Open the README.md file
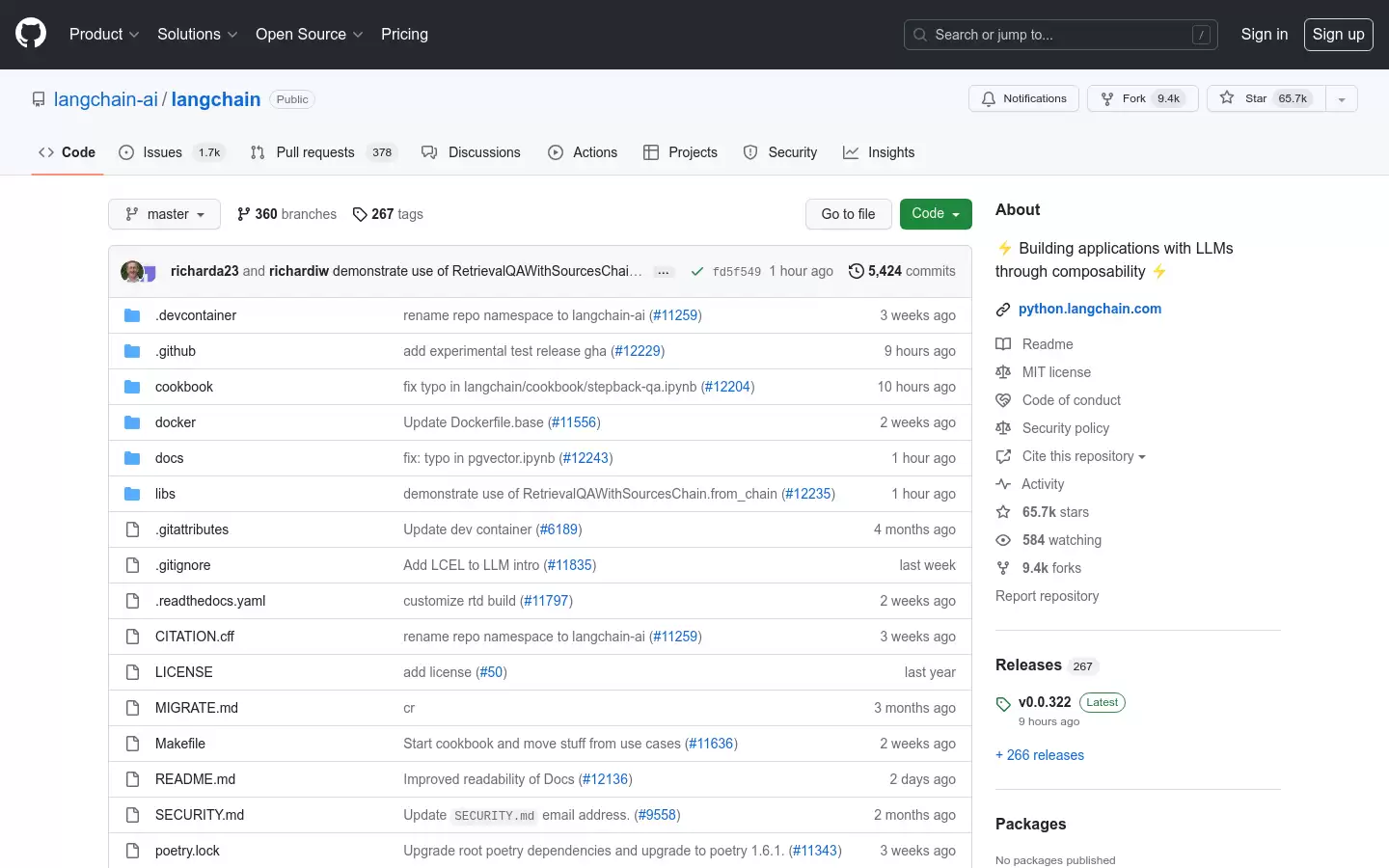1389x868 pixels. coord(195,779)
